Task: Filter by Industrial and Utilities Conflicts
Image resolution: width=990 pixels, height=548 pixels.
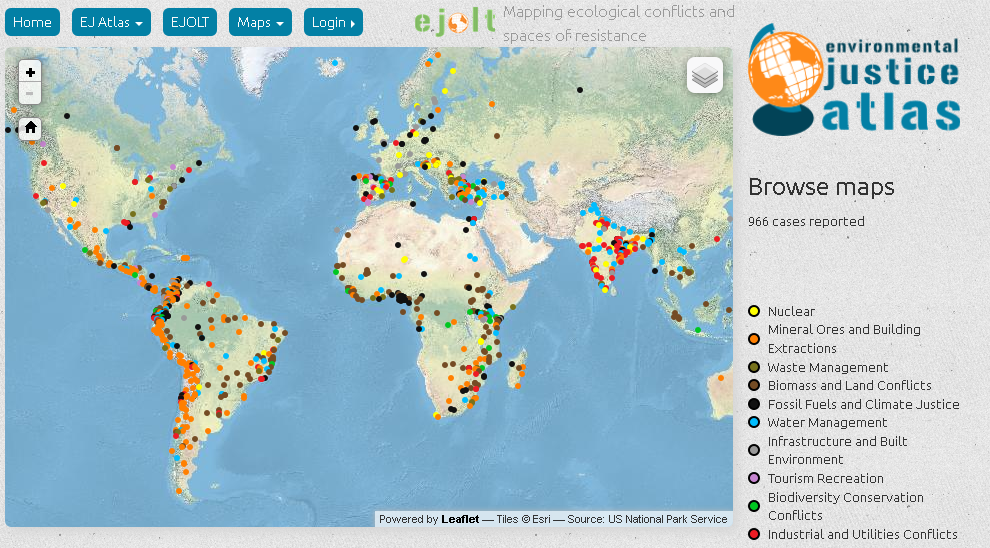Action: coord(862,535)
